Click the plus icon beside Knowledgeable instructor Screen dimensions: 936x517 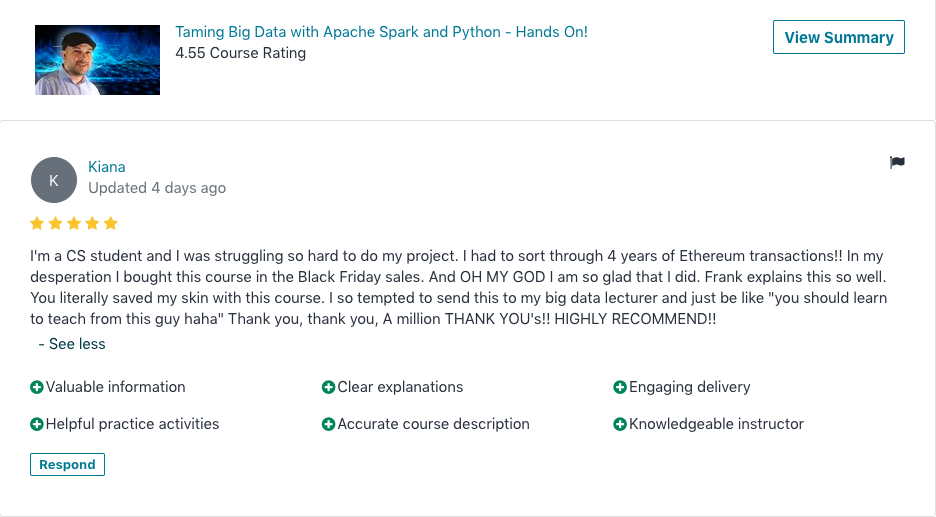pyautogui.click(x=620, y=424)
